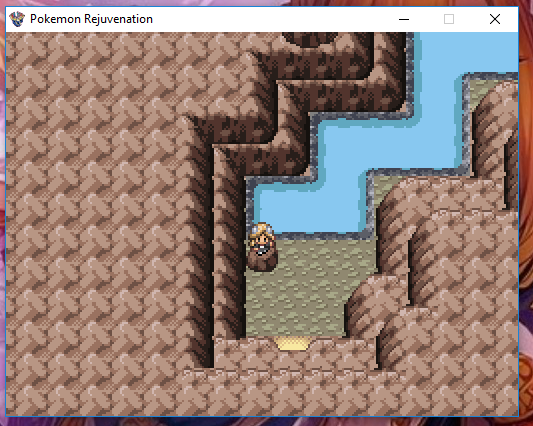
Task: Click the empty title bar area
Action: pyautogui.click(x=272, y=19)
